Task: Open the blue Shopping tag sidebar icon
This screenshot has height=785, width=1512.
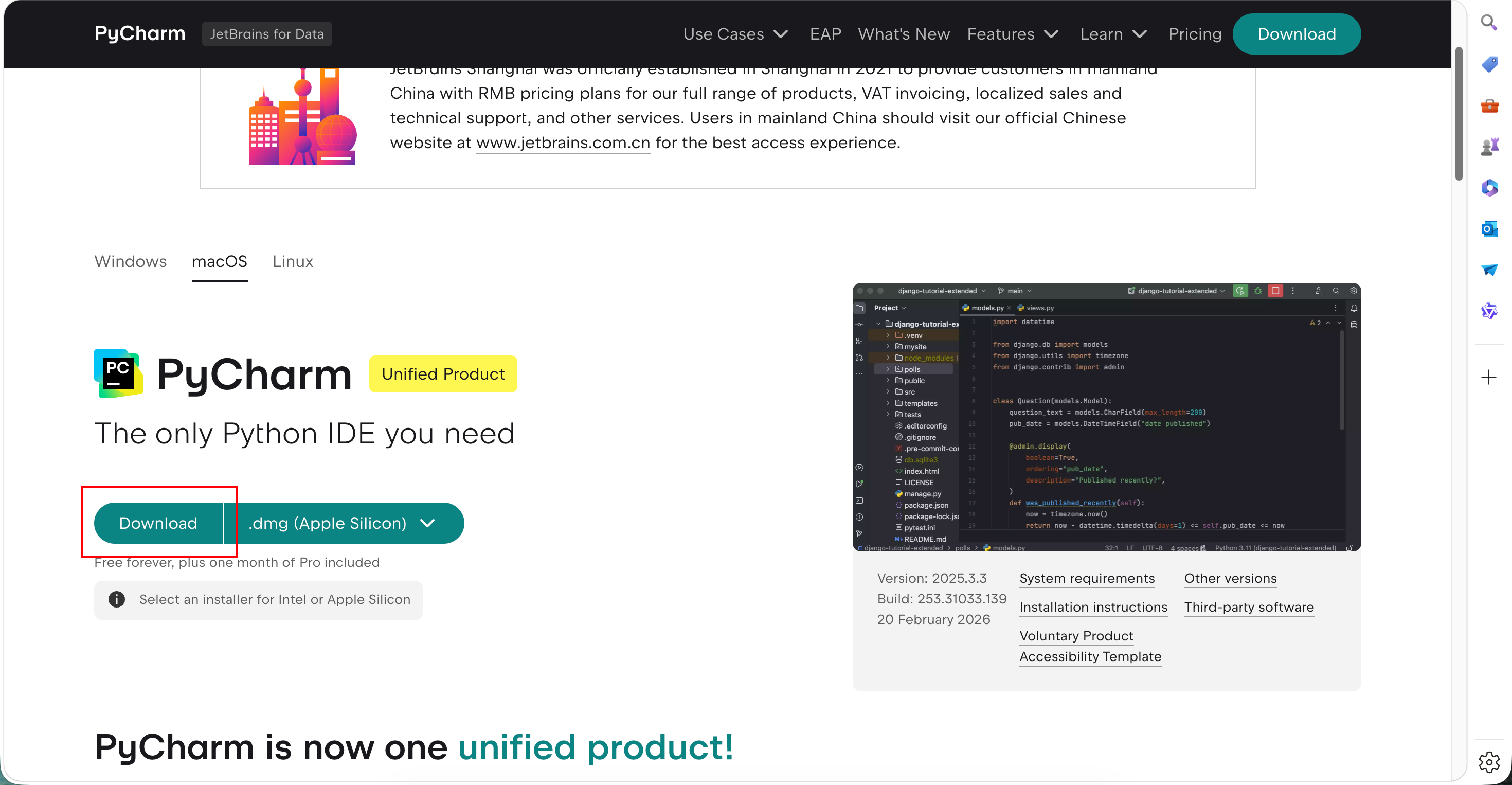Action: [x=1489, y=63]
